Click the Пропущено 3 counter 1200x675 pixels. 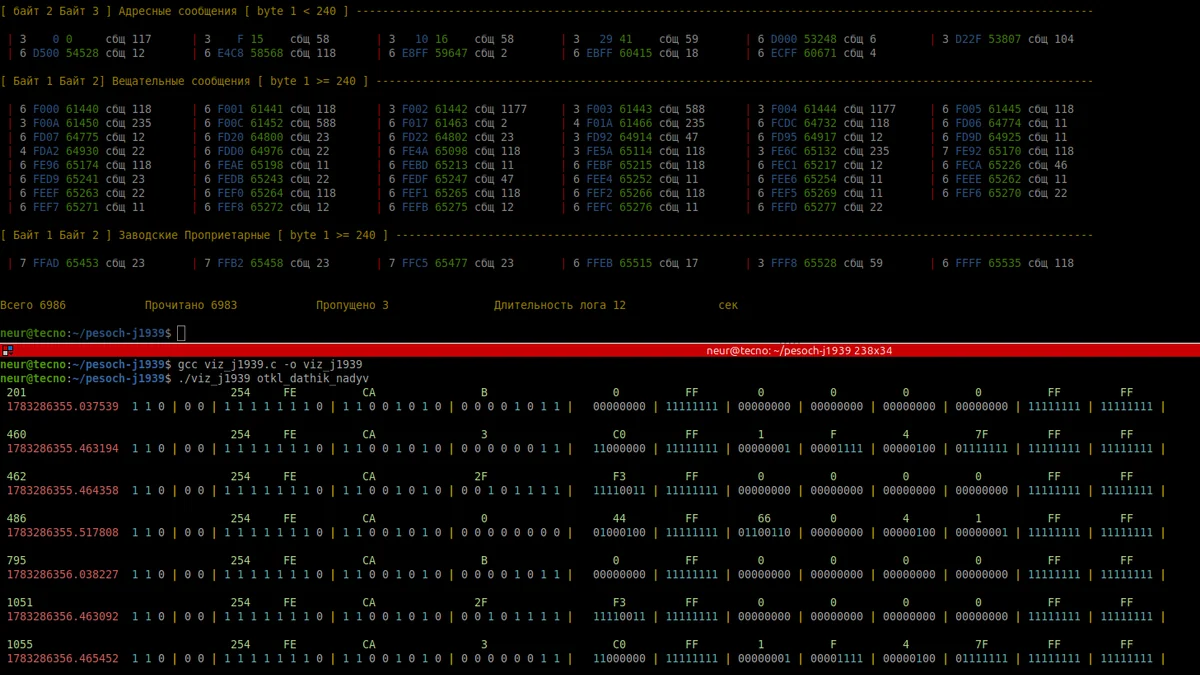pyautogui.click(x=353, y=305)
